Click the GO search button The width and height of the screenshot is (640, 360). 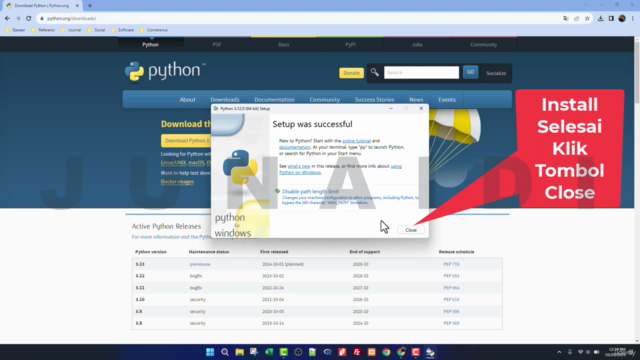pos(470,72)
